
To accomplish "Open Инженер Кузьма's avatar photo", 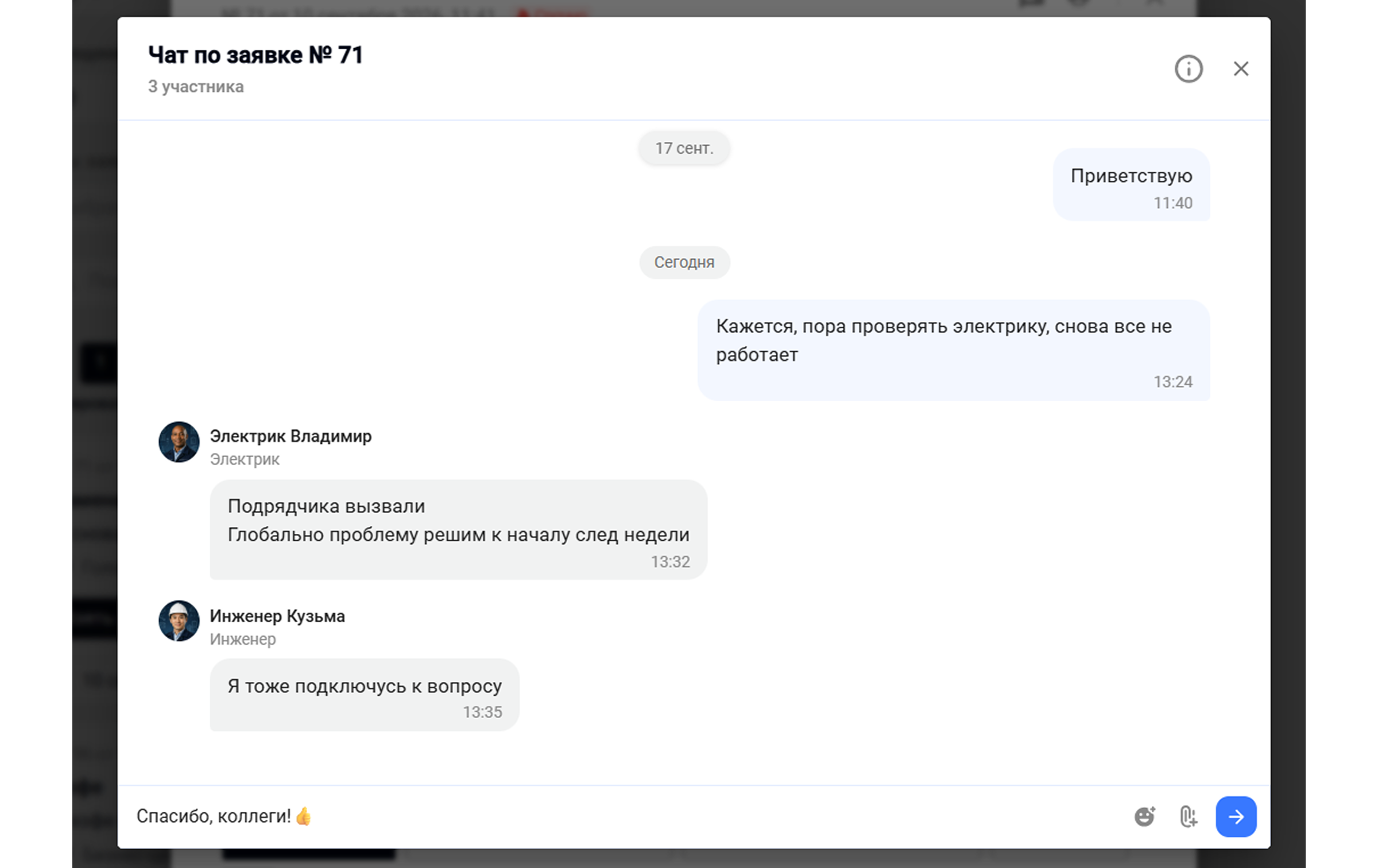I will point(179,621).
